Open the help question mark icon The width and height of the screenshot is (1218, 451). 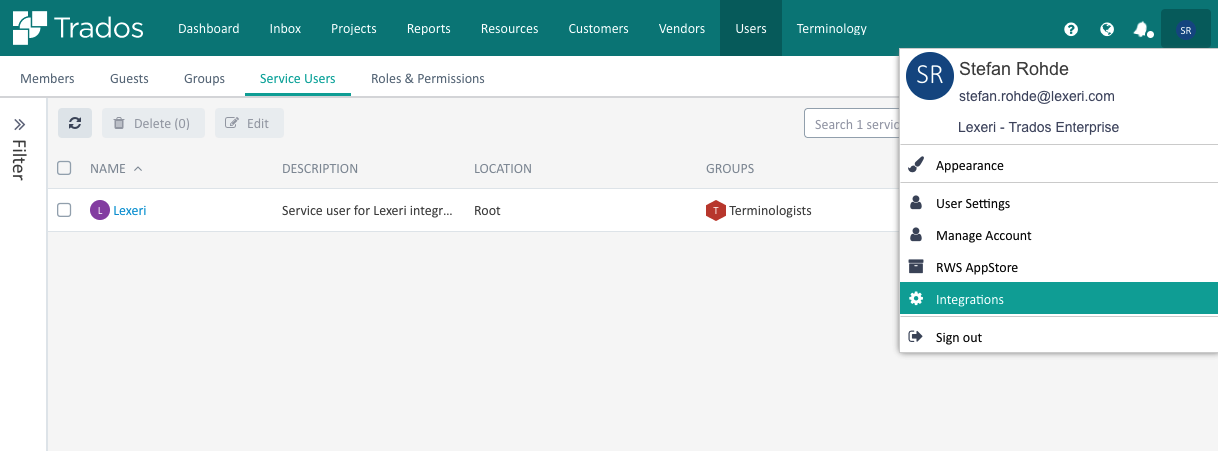coord(1071,29)
